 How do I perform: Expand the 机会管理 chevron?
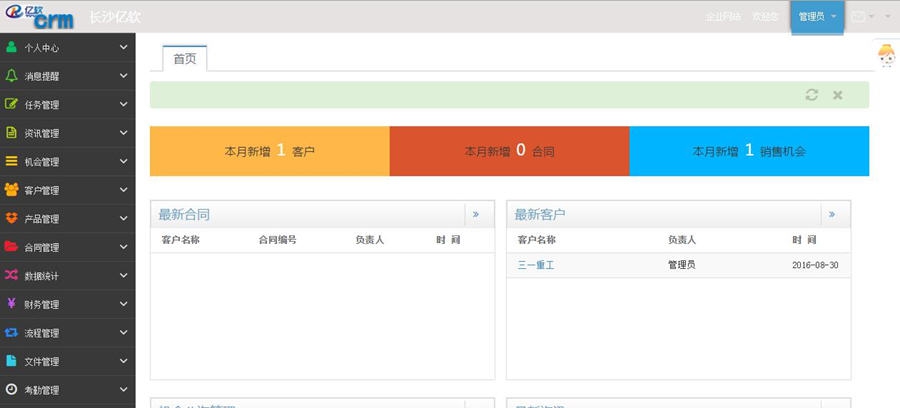123,161
